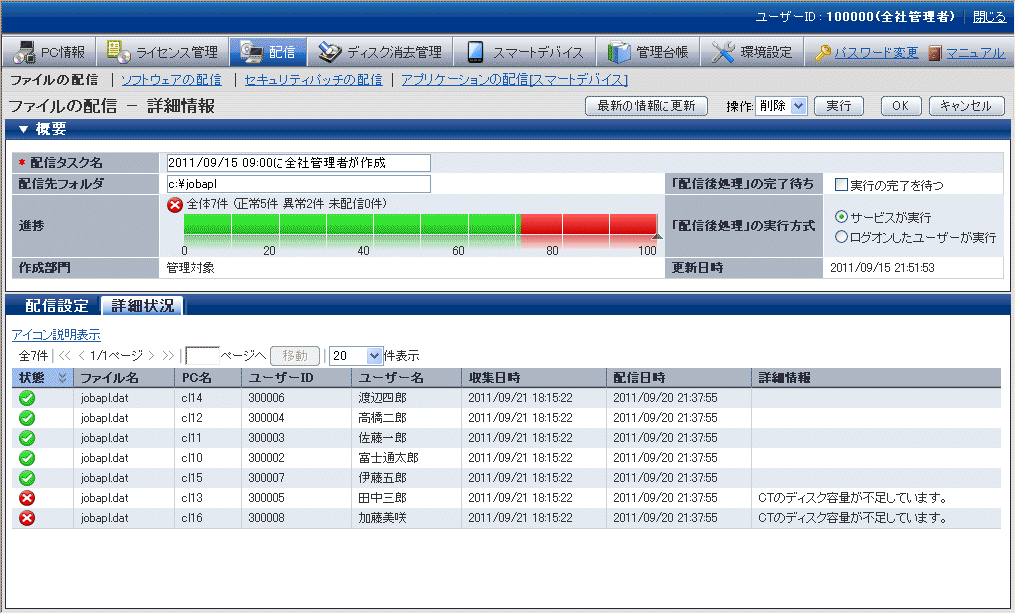The width and height of the screenshot is (1016, 614).
Task: Click the 配信タスク名 text field
Action: pyautogui.click(x=298, y=163)
